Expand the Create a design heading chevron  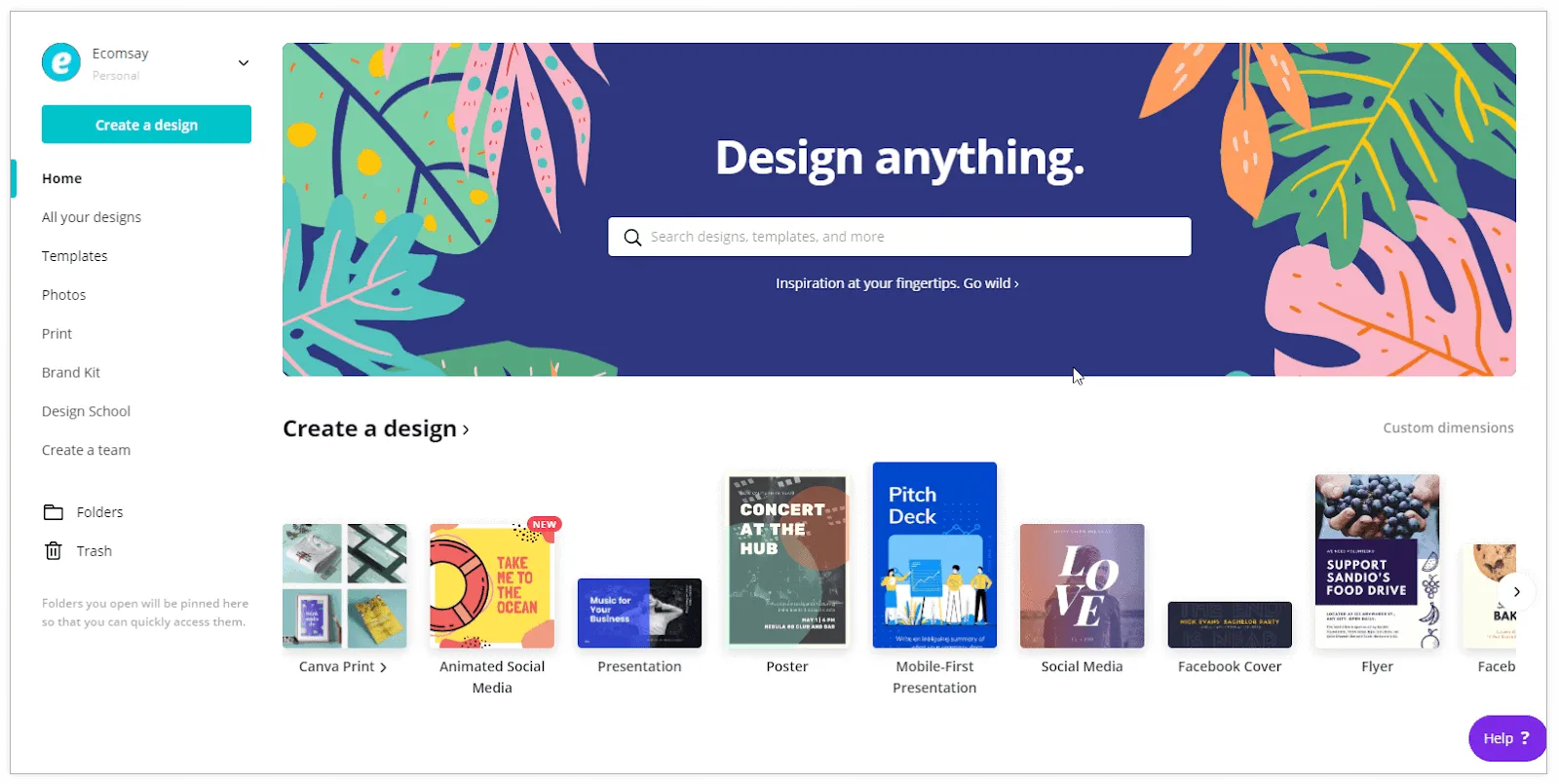466,430
